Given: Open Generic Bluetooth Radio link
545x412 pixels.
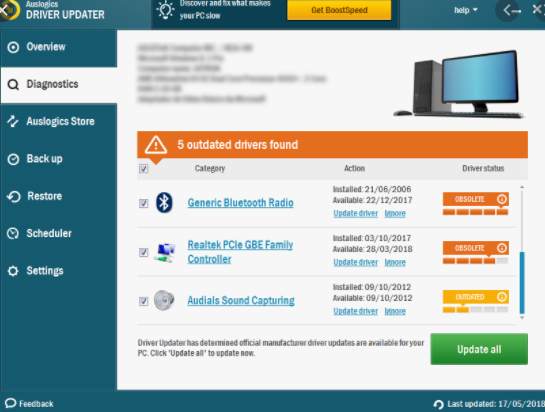Looking at the screenshot, I should tap(241, 203).
